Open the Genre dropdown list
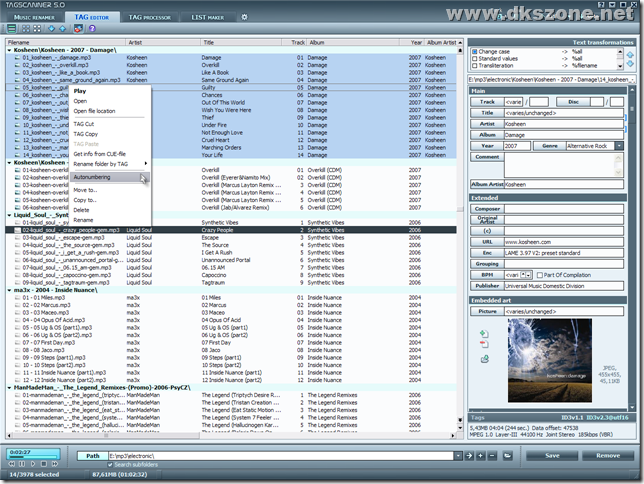This screenshot has width=644, height=484. click(619, 146)
